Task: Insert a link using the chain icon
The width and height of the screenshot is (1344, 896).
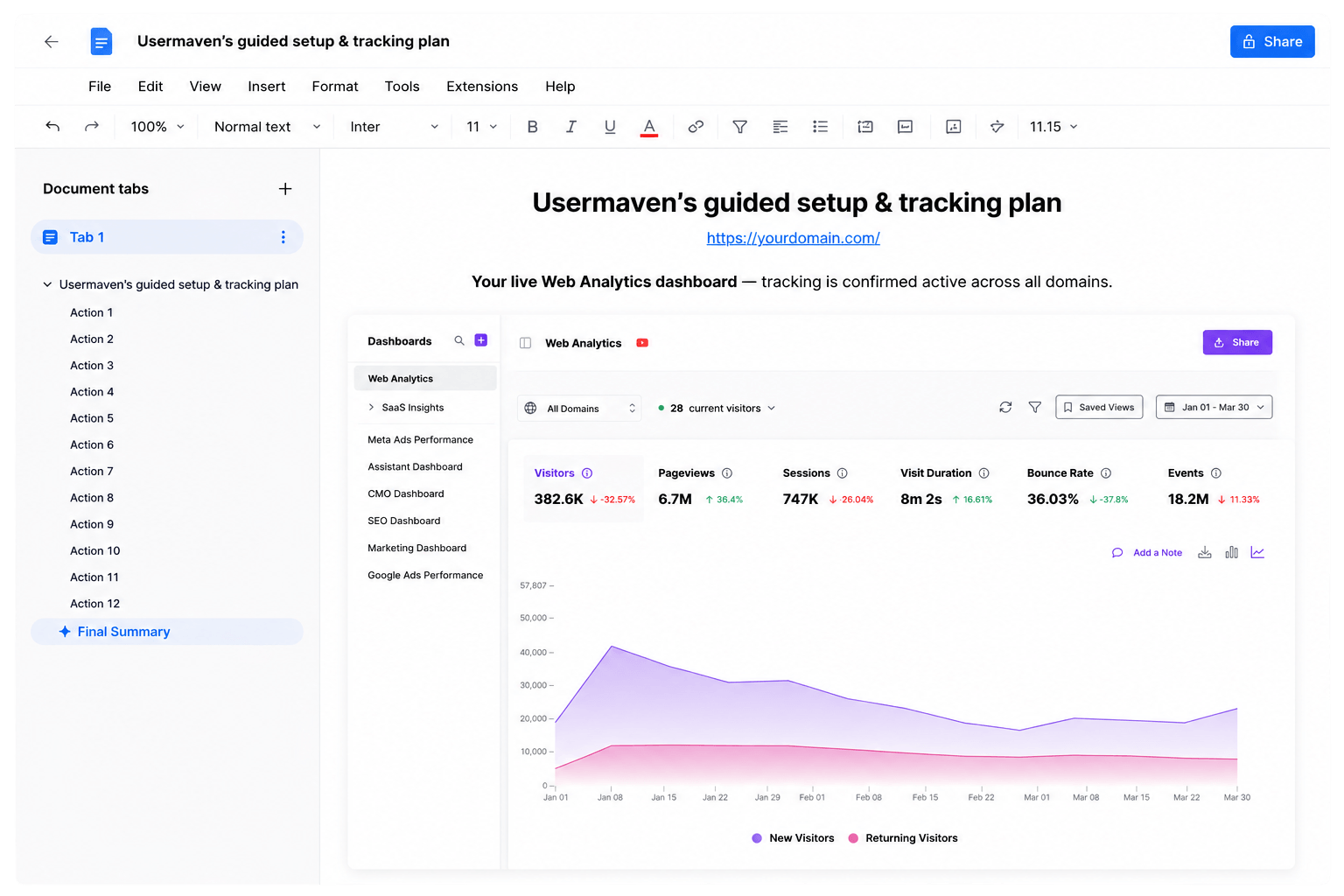Action: pos(696,127)
